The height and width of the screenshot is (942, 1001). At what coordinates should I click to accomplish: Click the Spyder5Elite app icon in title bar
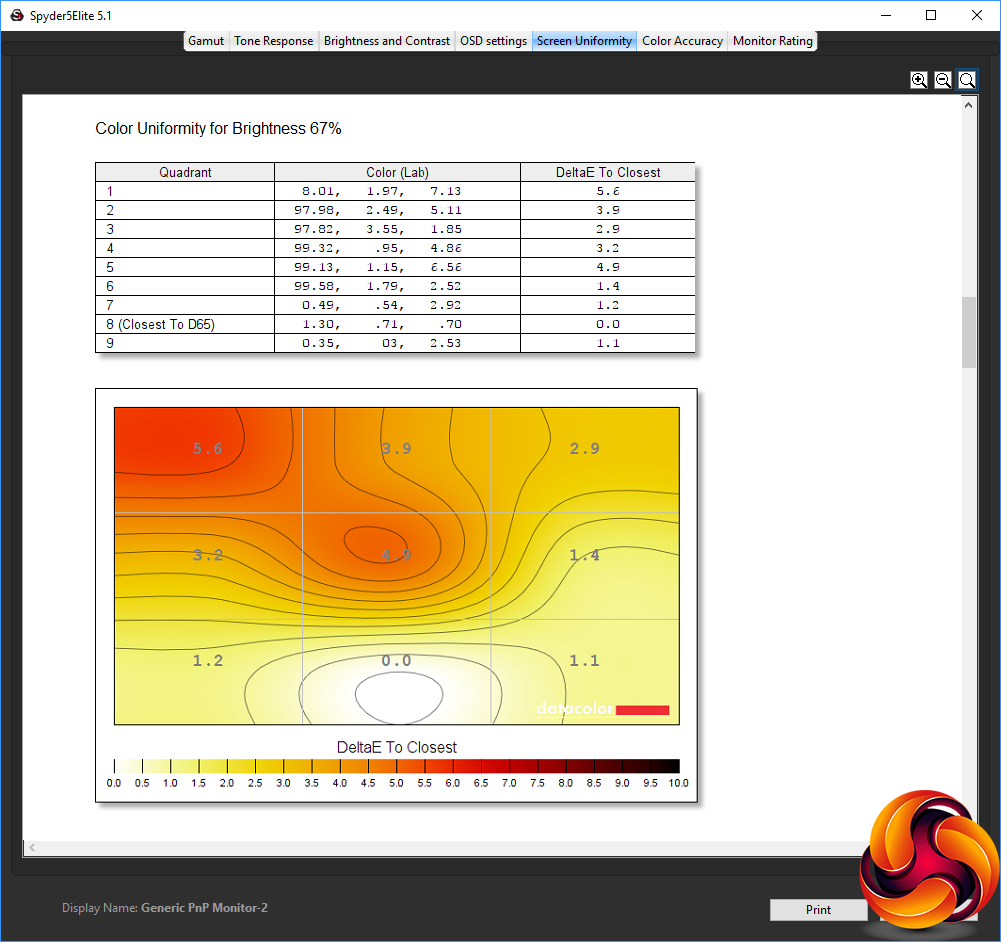click(17, 15)
